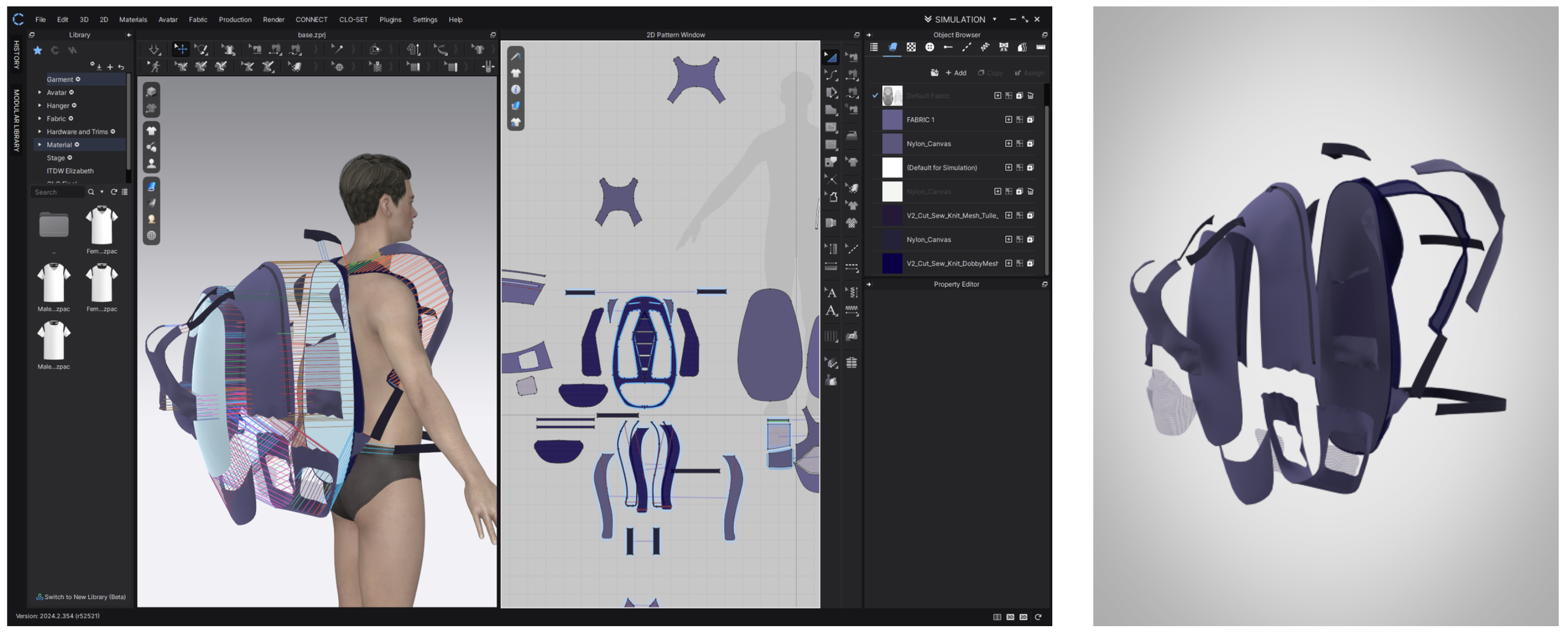1568x636 pixels.
Task: Delete Default Fabric with trash icon
Action: click(1030, 96)
